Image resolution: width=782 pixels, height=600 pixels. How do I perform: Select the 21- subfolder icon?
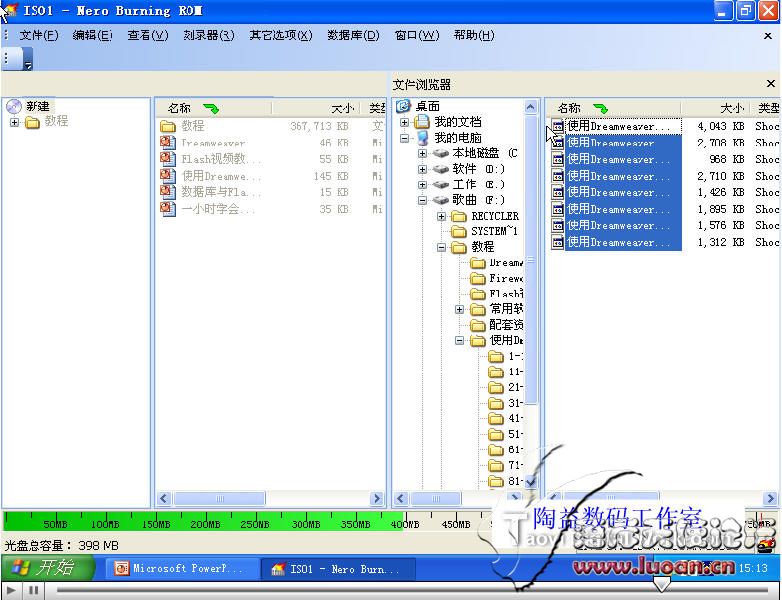click(496, 388)
